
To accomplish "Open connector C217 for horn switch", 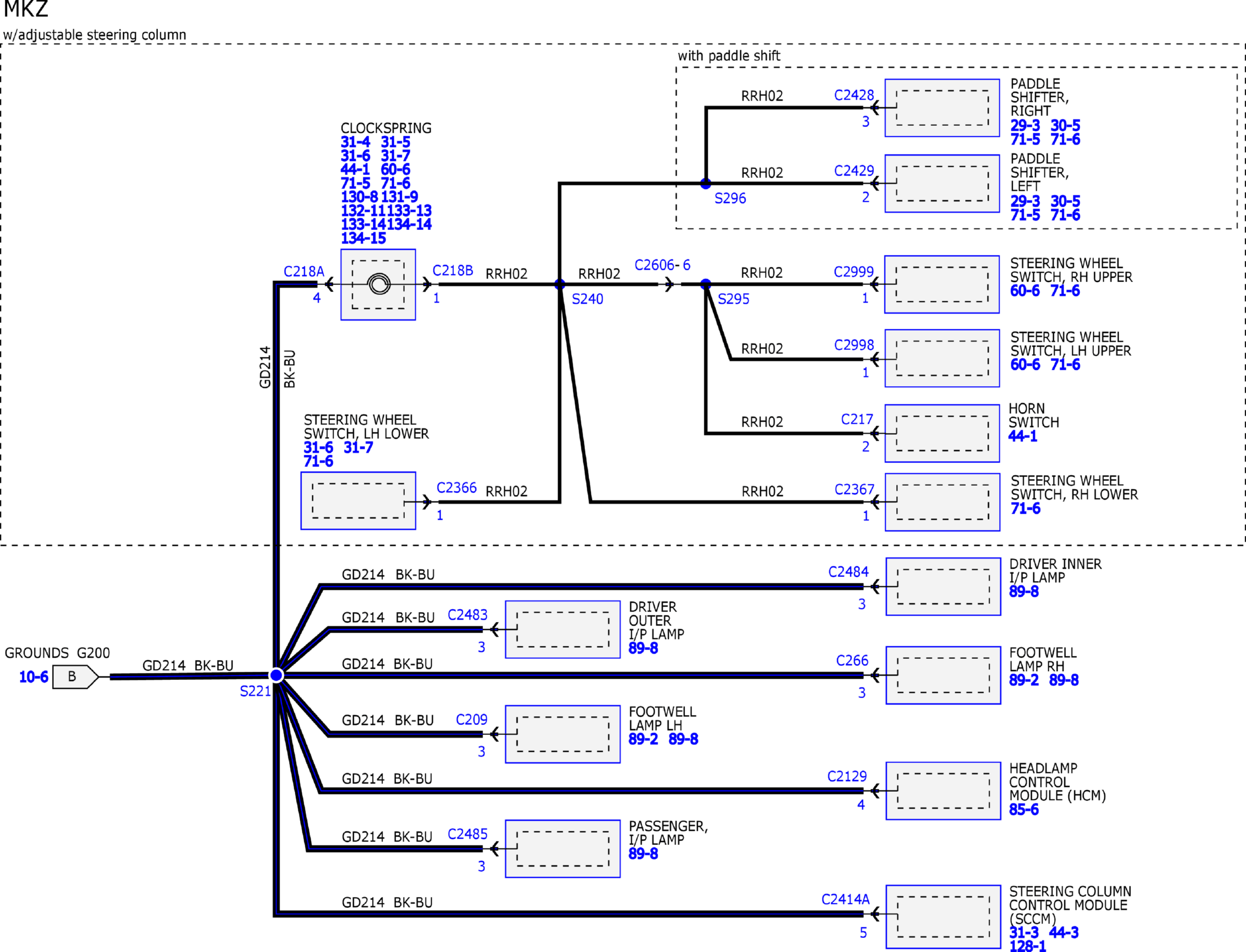I will point(857,419).
